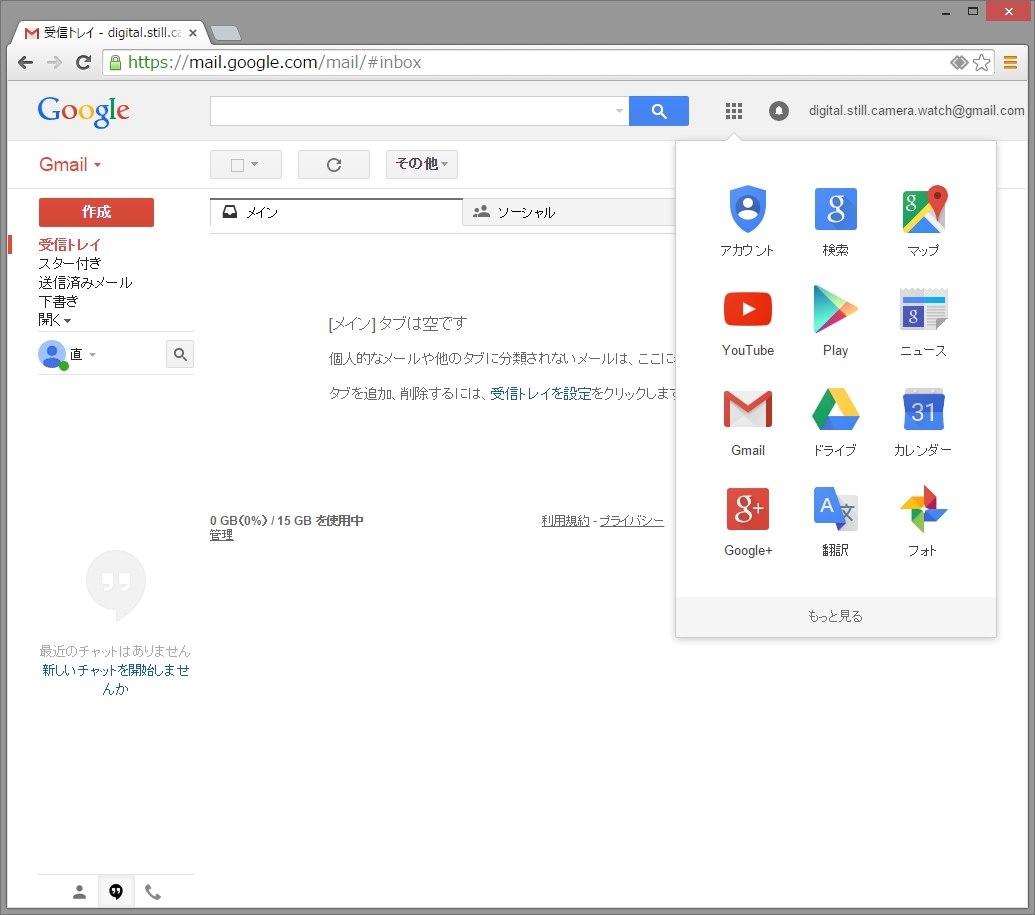This screenshot has width=1035, height=915.
Task: Open the account email address menu
Action: point(916,111)
